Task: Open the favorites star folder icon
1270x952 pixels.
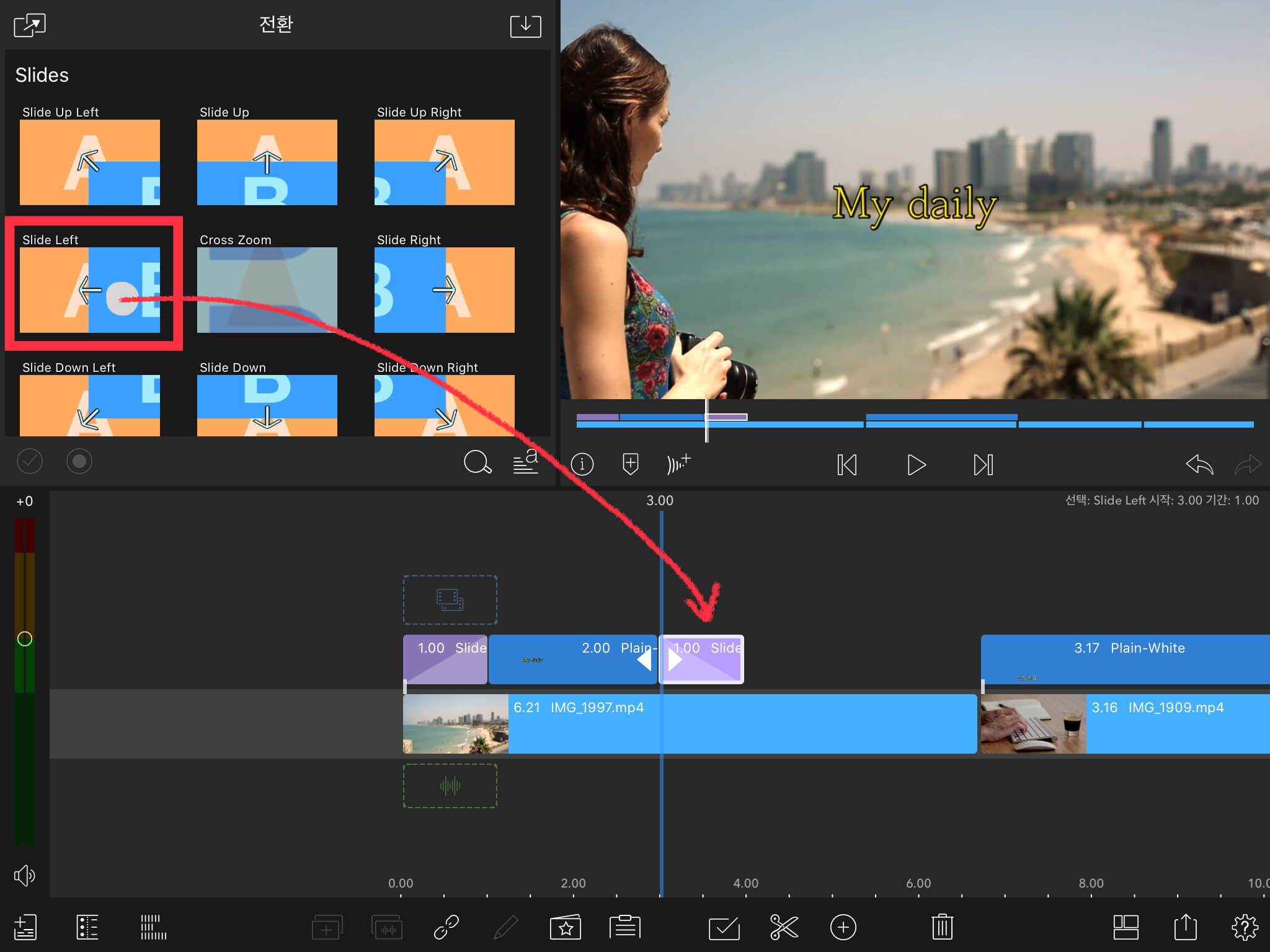Action: pos(565,927)
